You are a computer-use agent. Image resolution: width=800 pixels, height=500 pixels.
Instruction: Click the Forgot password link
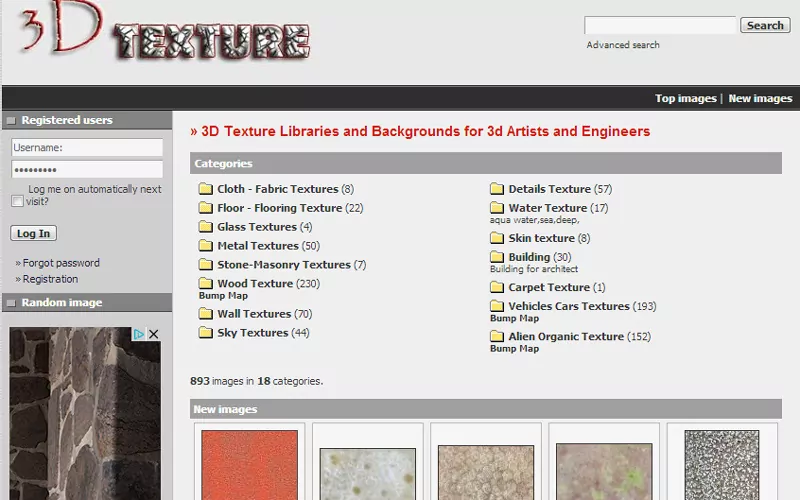pyautogui.click(x=61, y=263)
